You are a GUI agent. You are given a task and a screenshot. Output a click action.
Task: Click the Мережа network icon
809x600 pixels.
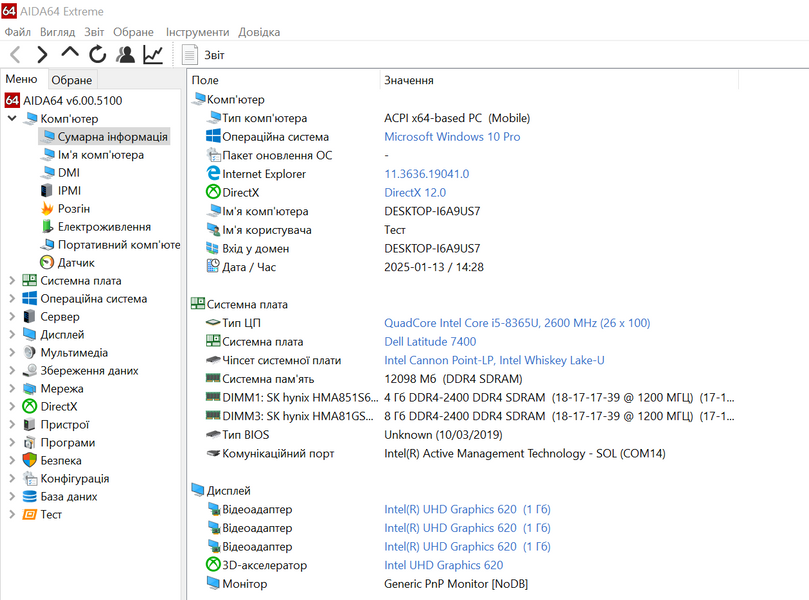(29, 388)
